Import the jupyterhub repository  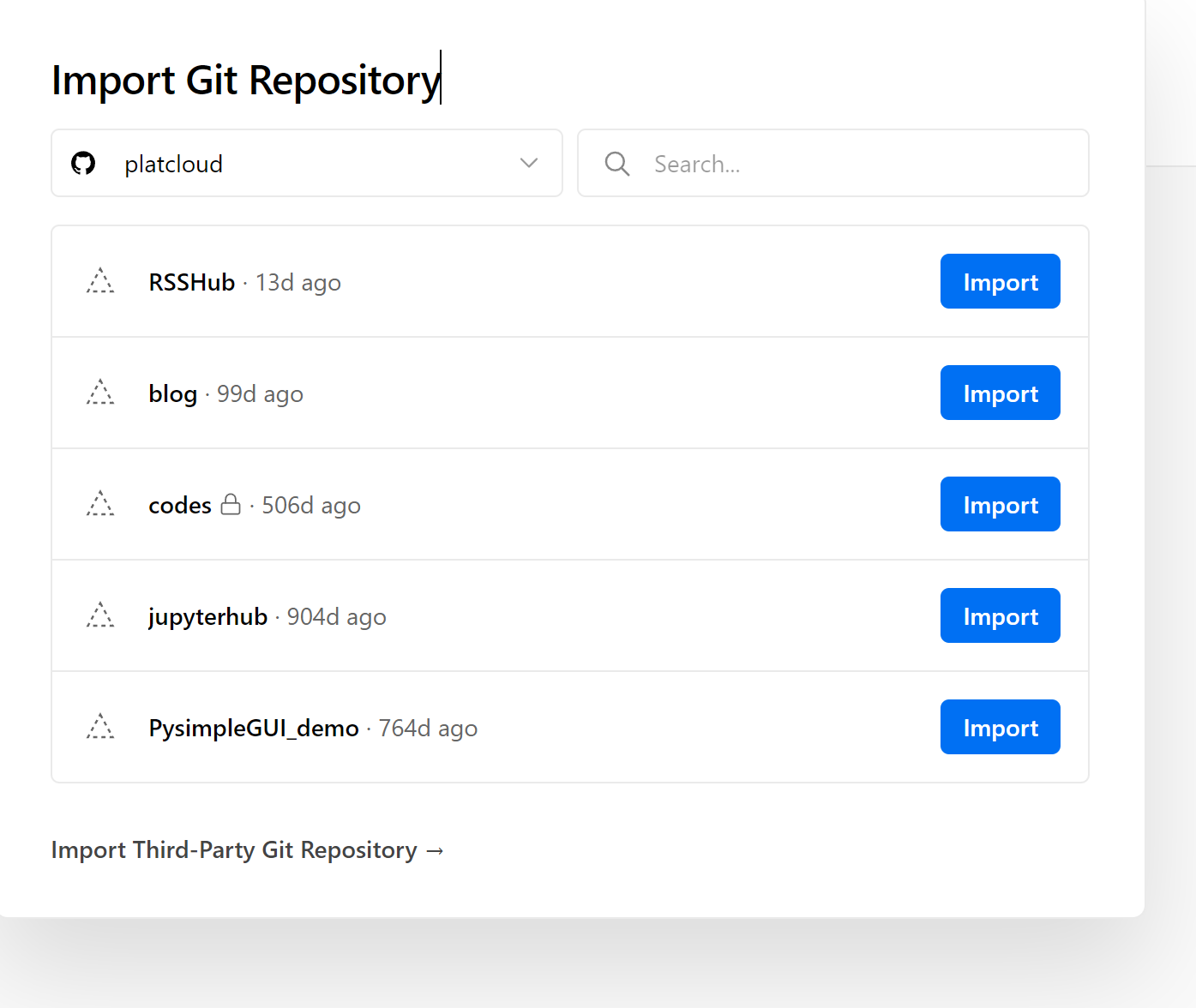tap(1000, 615)
